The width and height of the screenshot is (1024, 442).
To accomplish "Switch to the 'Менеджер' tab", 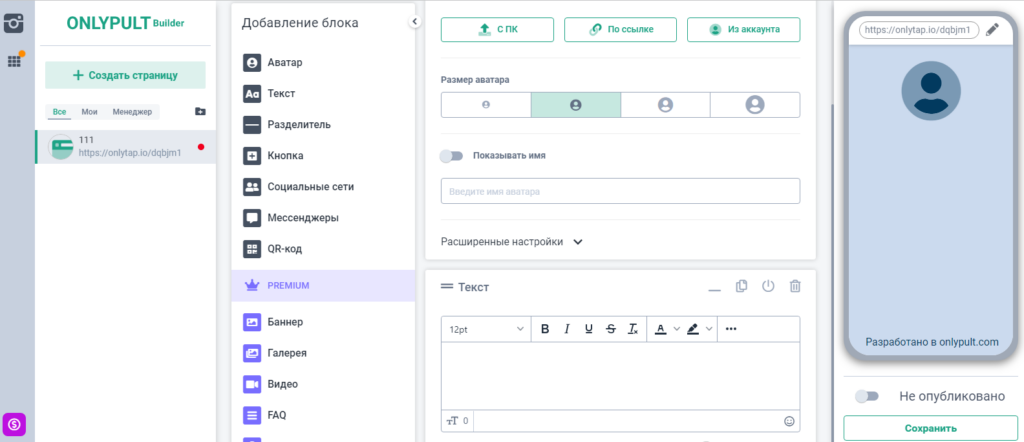I will [x=132, y=112].
